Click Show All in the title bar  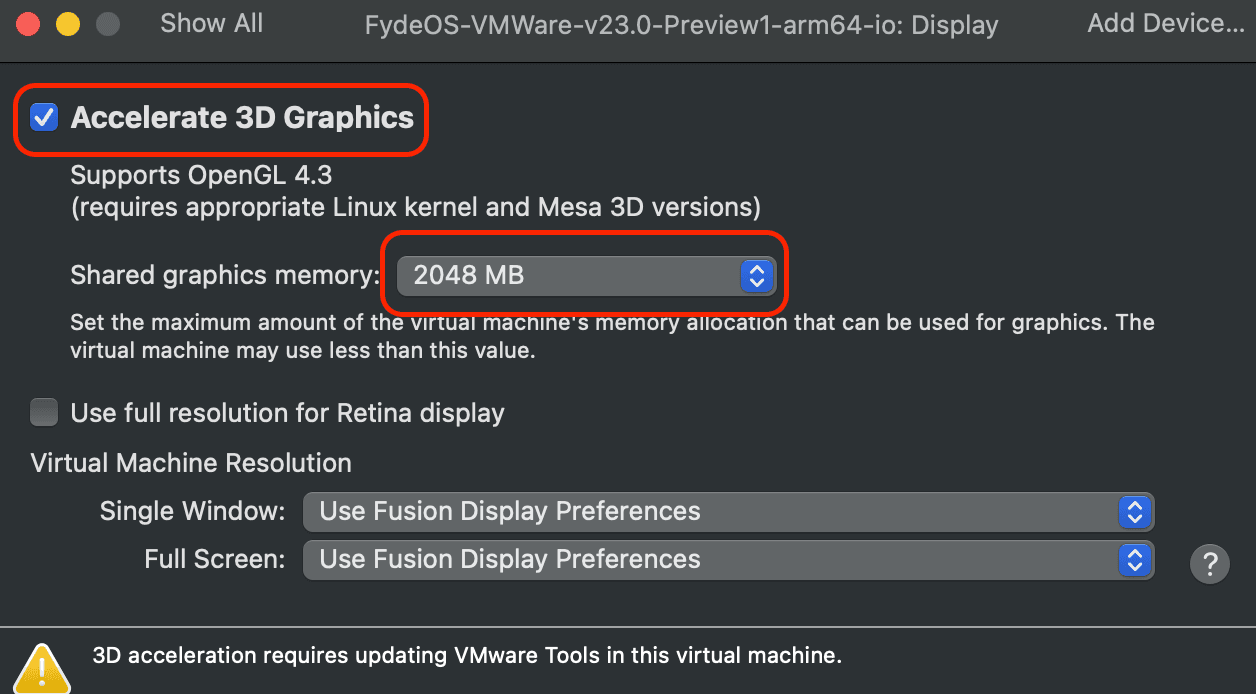[212, 24]
